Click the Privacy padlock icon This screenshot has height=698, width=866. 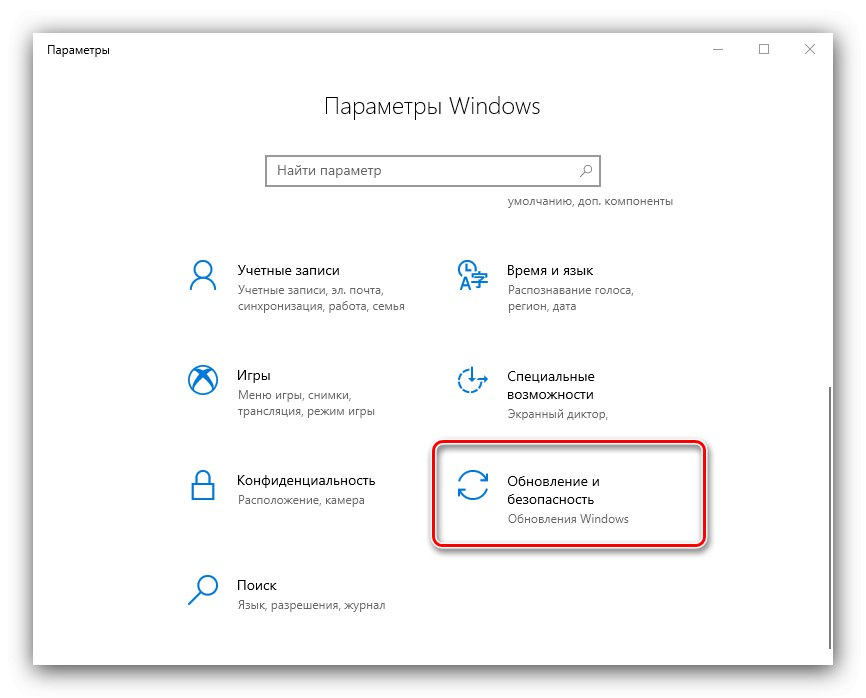click(203, 485)
